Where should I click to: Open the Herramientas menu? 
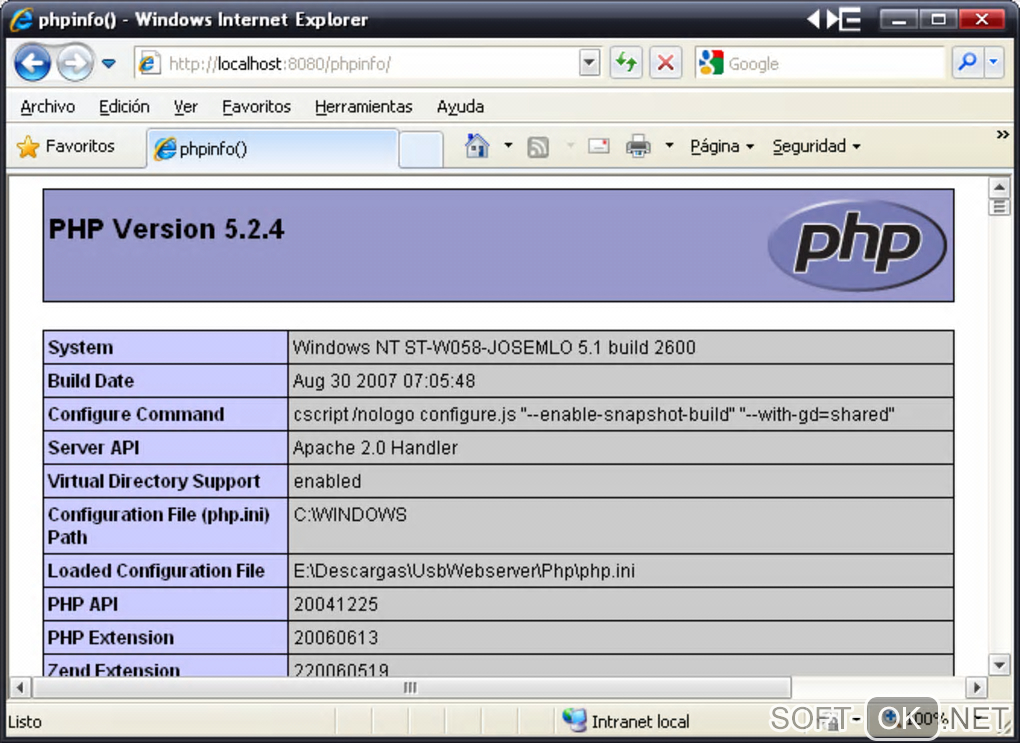tap(363, 107)
